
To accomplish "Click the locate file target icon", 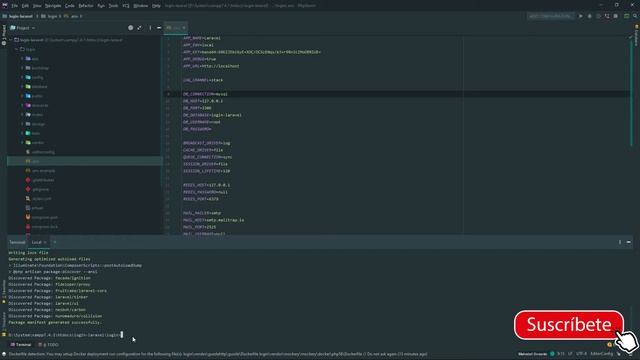I will click(x=131, y=28).
